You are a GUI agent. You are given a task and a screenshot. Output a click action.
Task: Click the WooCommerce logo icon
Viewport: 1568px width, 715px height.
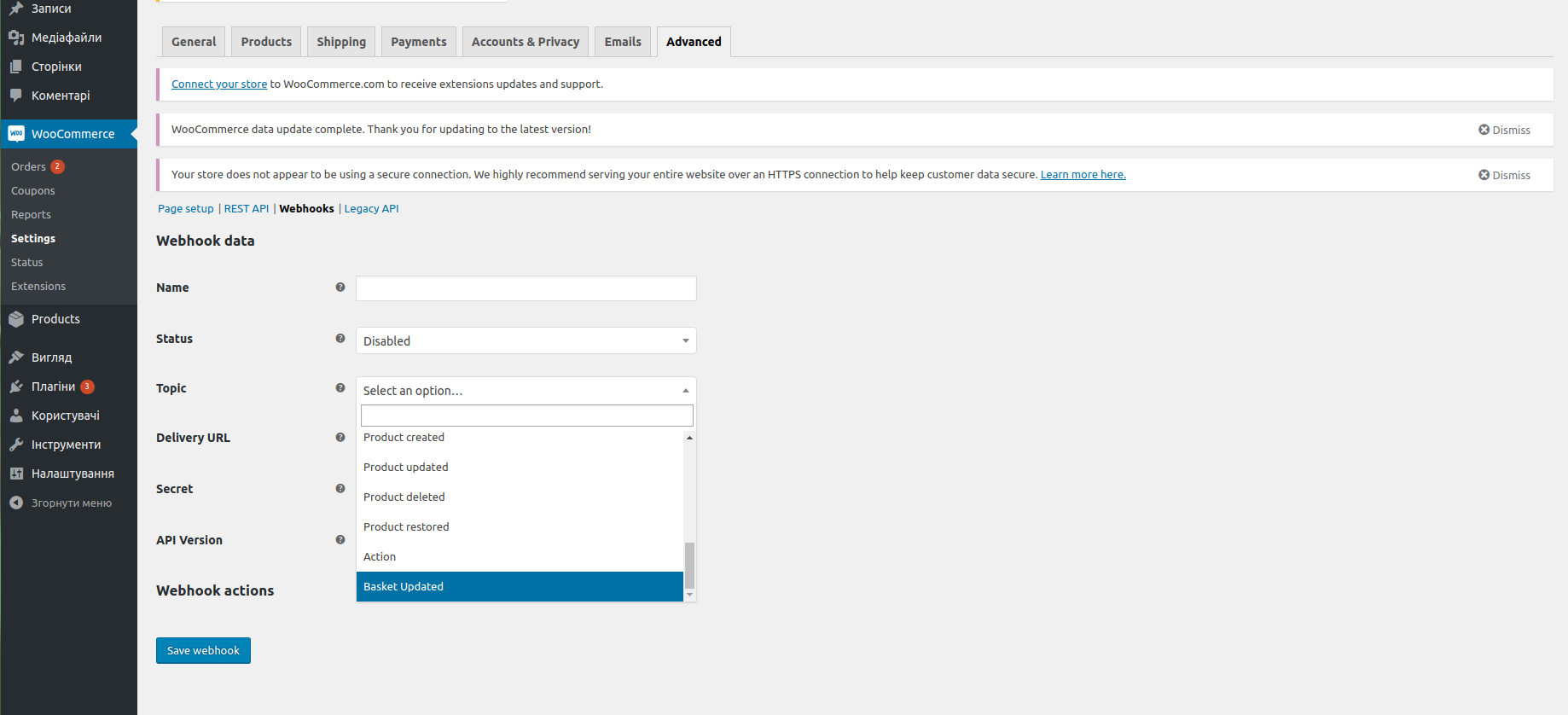coord(16,134)
